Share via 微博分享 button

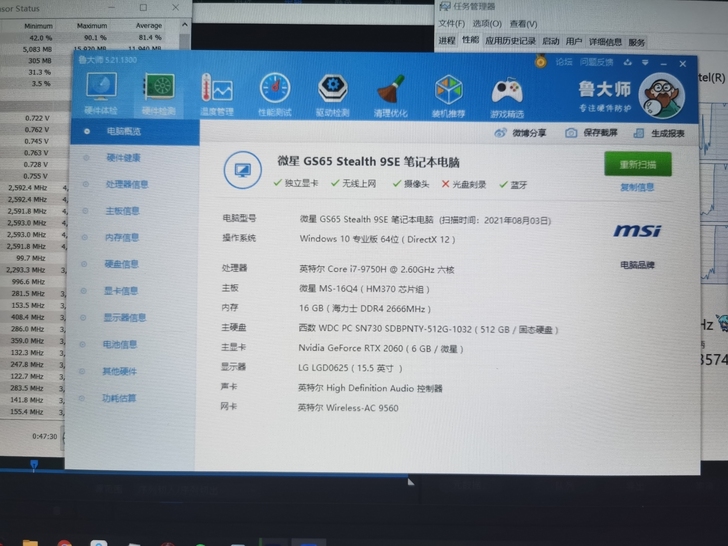[520, 133]
